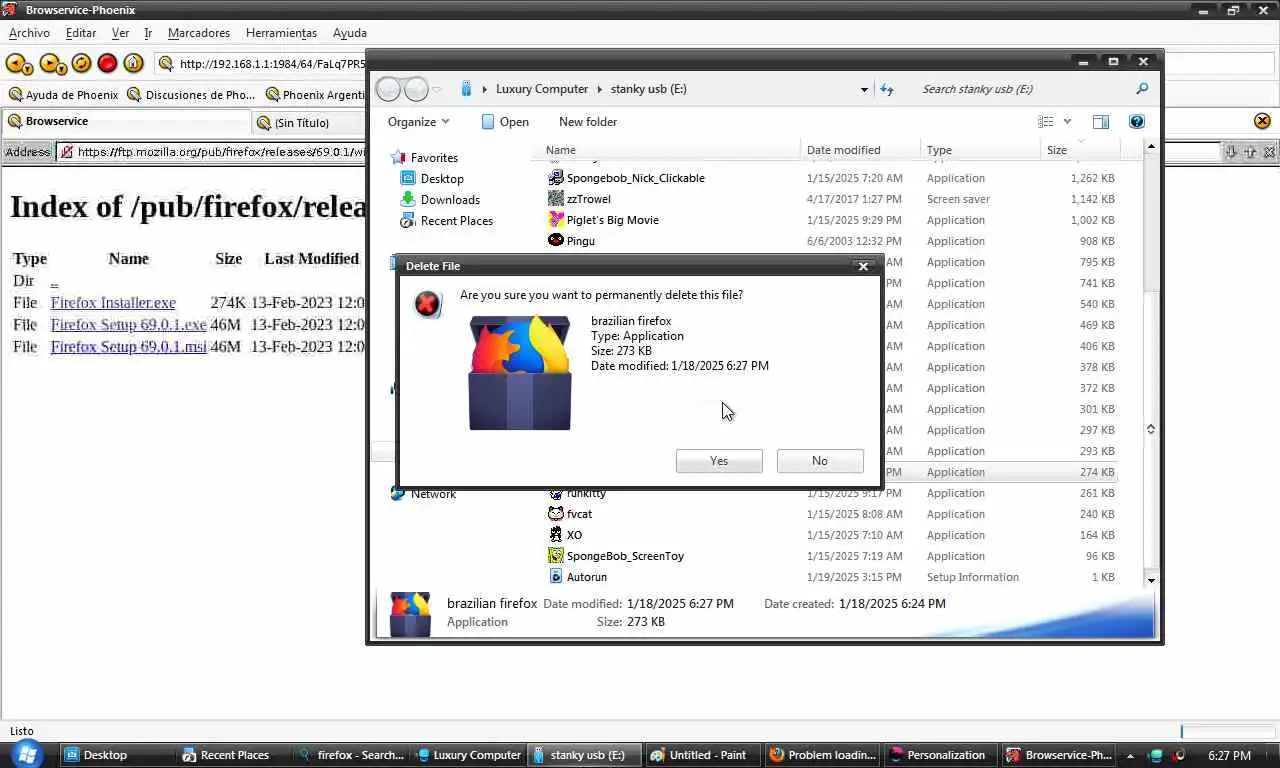
Task: Click the search magnifier icon in Explorer
Action: [1142, 89]
